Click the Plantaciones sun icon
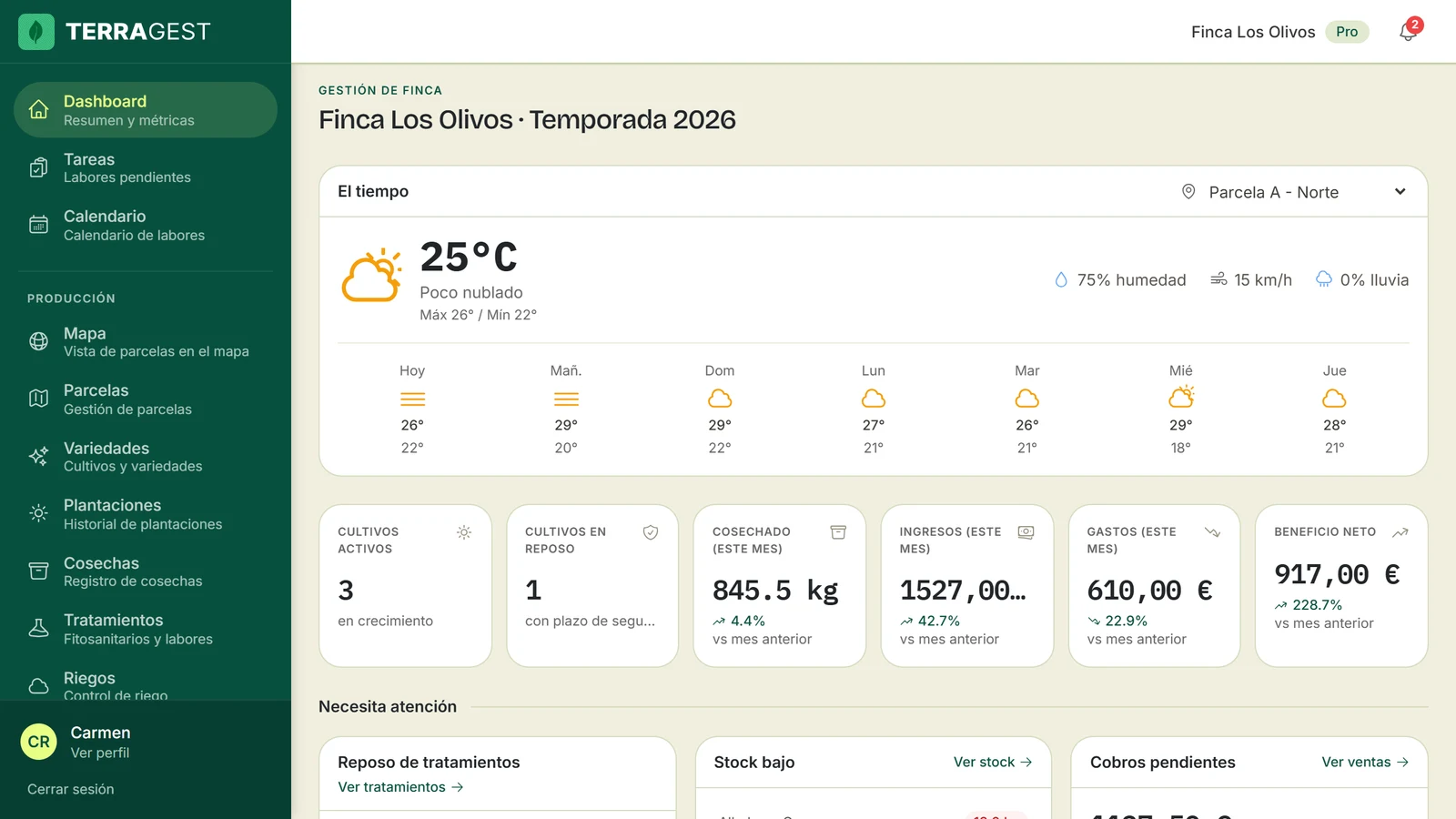 (x=38, y=513)
